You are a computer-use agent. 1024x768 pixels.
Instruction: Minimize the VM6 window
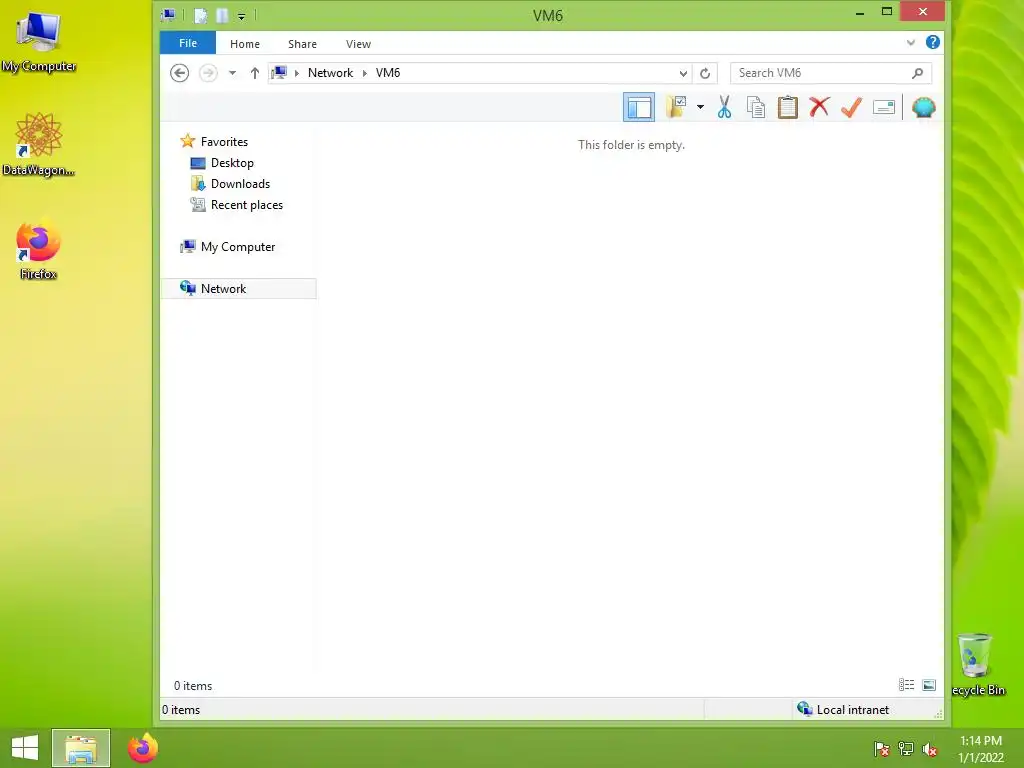click(860, 12)
